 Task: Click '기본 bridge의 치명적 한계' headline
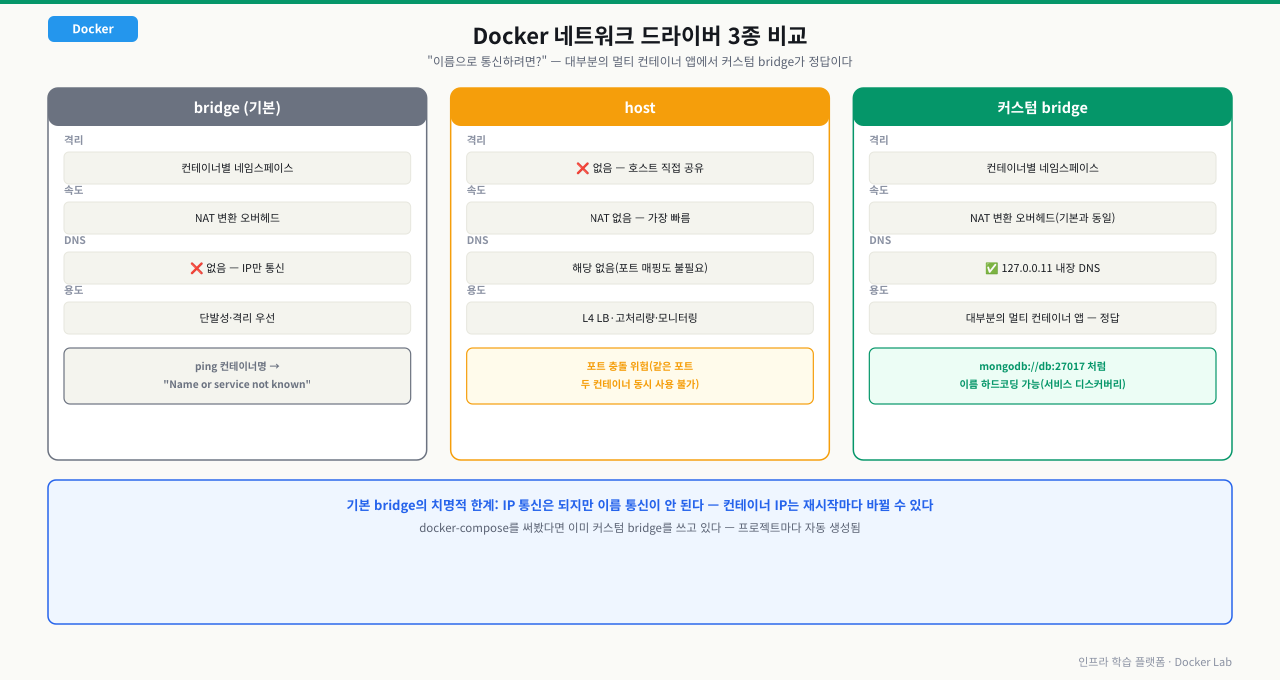(640, 505)
